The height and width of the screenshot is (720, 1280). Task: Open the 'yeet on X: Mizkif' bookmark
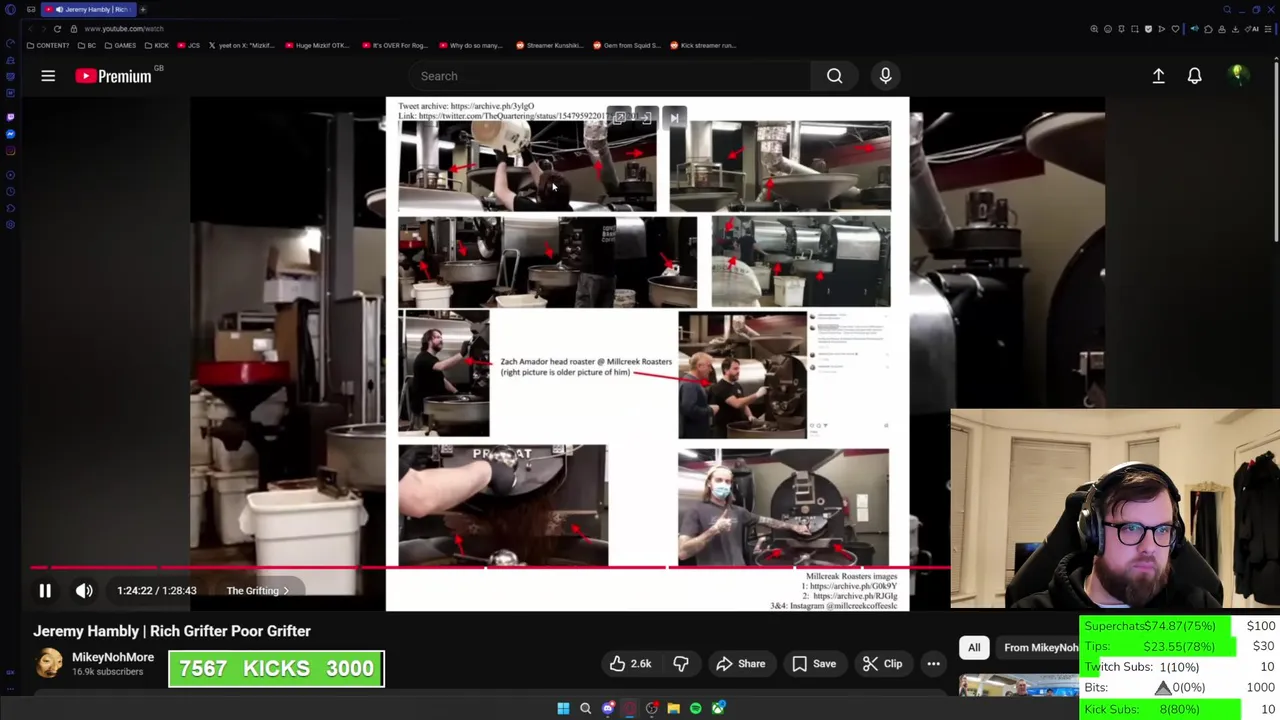click(243, 45)
